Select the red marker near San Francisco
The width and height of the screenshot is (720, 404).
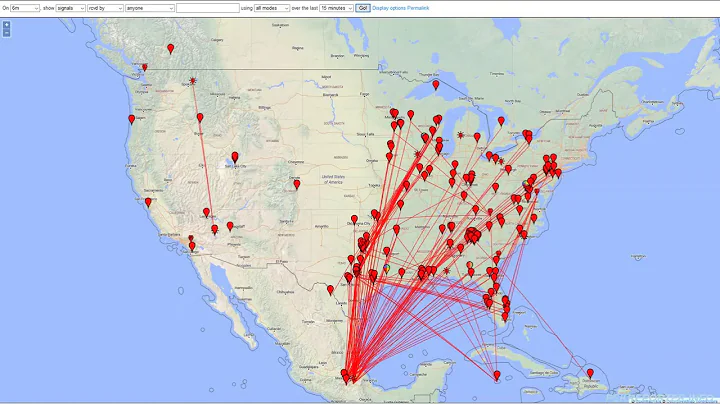[148, 202]
